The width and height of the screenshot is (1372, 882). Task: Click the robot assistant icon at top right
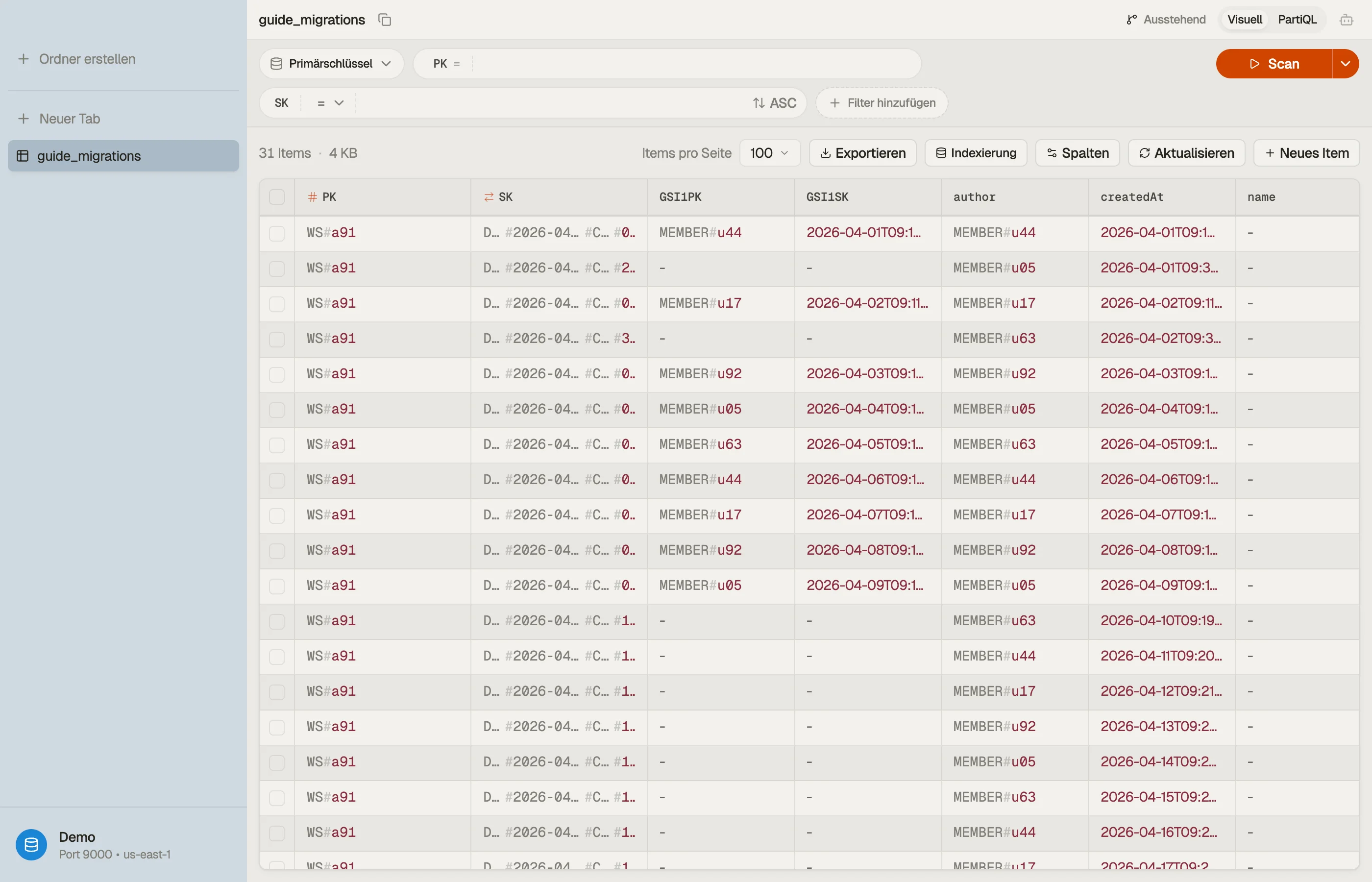click(1346, 20)
